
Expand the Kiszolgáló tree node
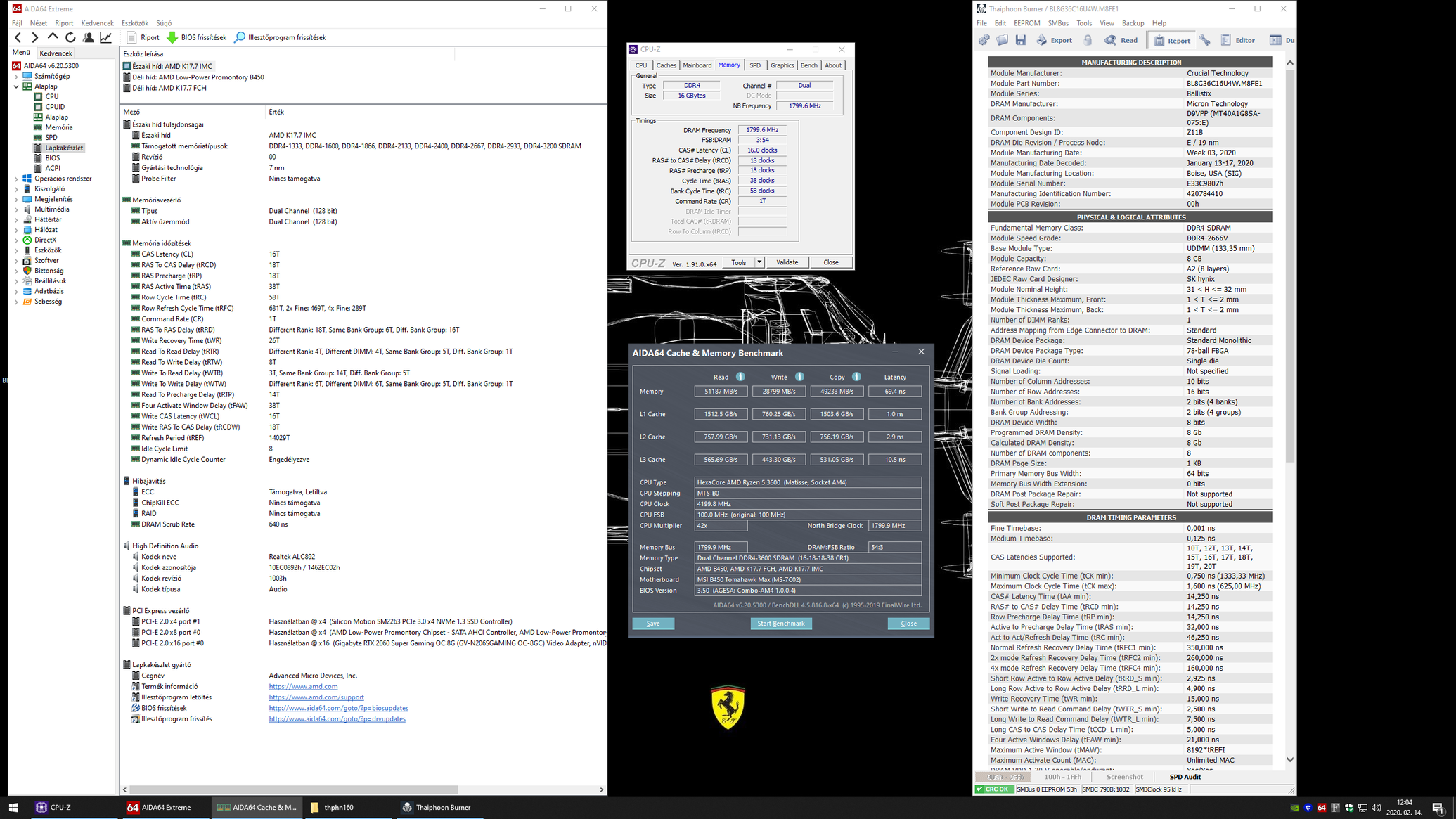click(16, 189)
